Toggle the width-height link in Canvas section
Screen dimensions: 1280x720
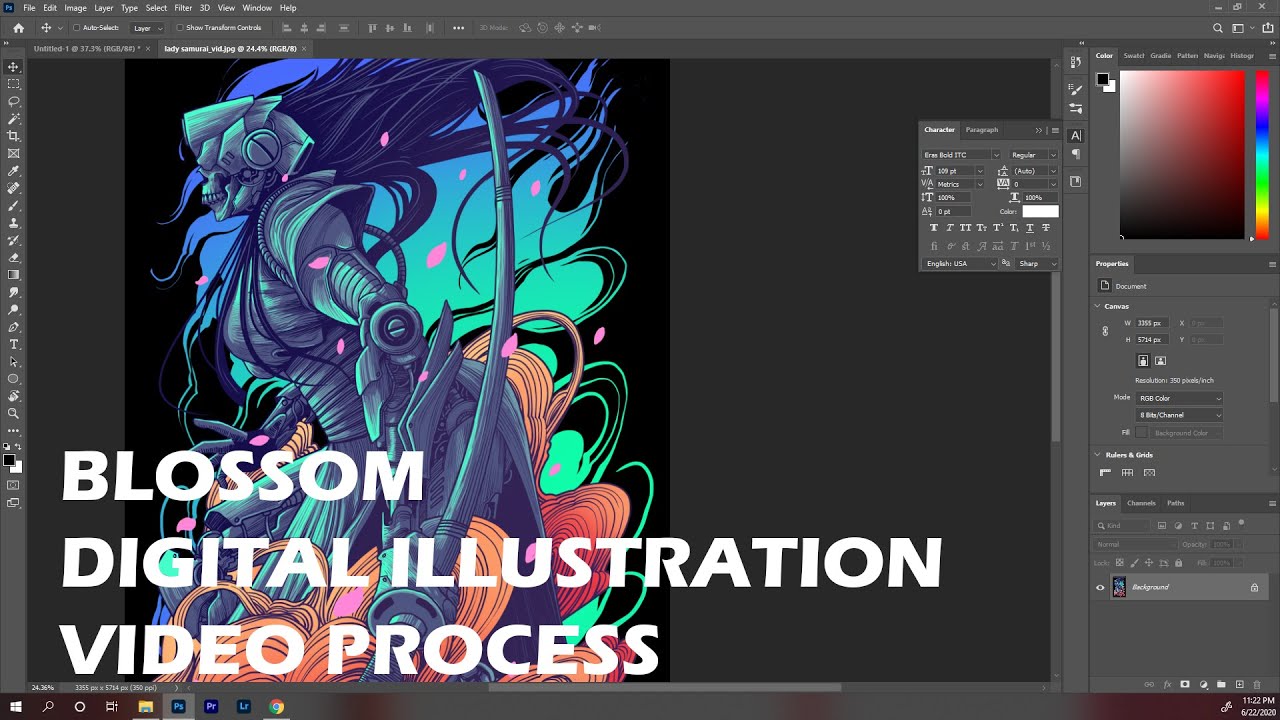pos(1105,331)
